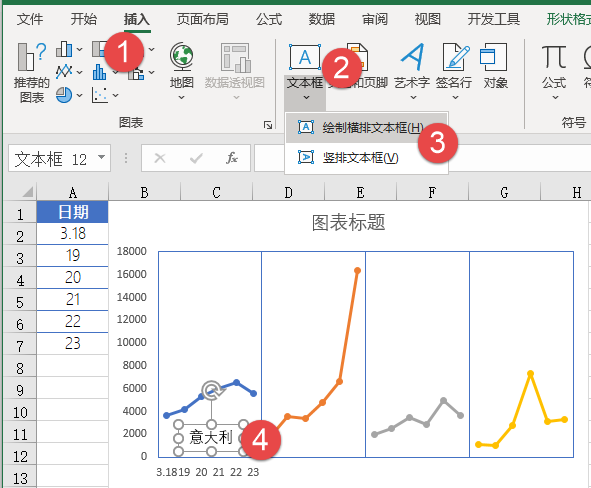Select the chart title text
Viewport: 591px width, 488px height.
point(348,222)
